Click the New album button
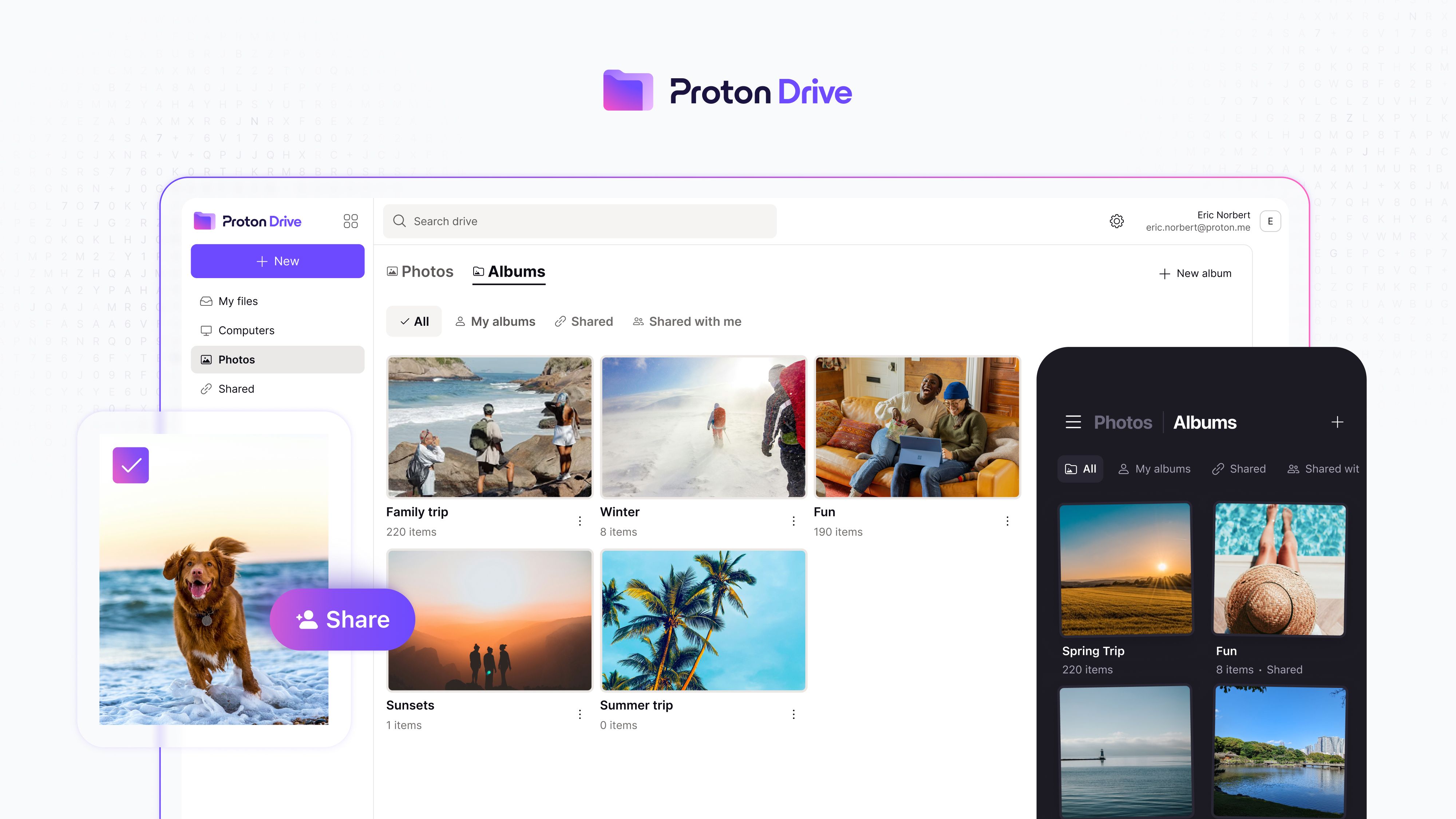This screenshot has height=819, width=1456. point(1195,274)
